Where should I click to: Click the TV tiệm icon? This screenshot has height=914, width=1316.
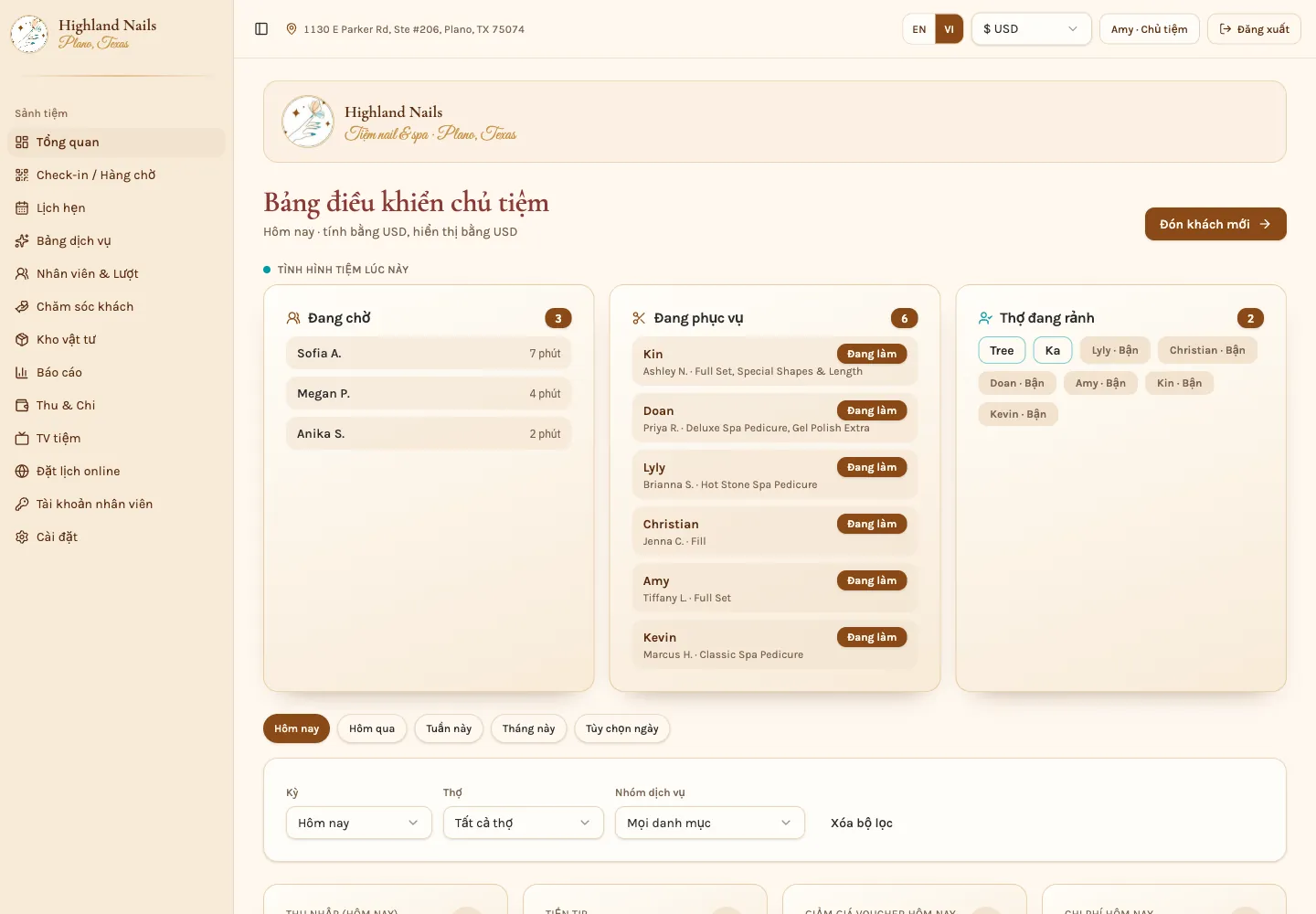pyautogui.click(x=22, y=438)
